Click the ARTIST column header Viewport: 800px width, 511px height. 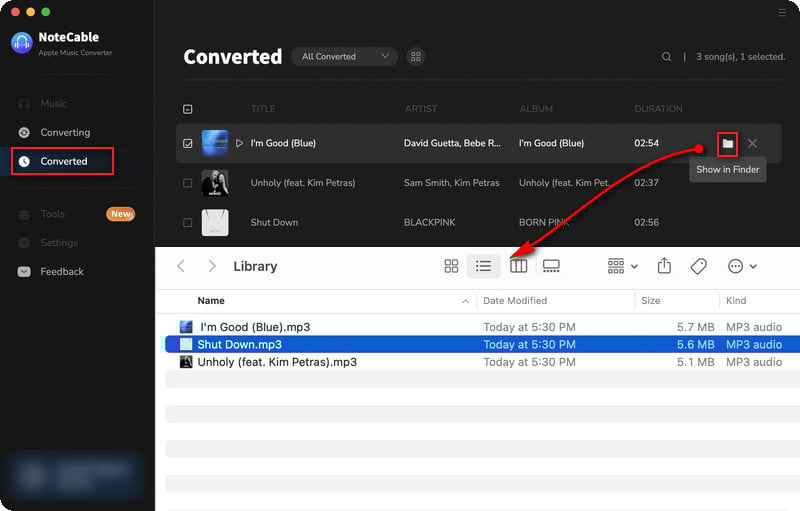420,109
